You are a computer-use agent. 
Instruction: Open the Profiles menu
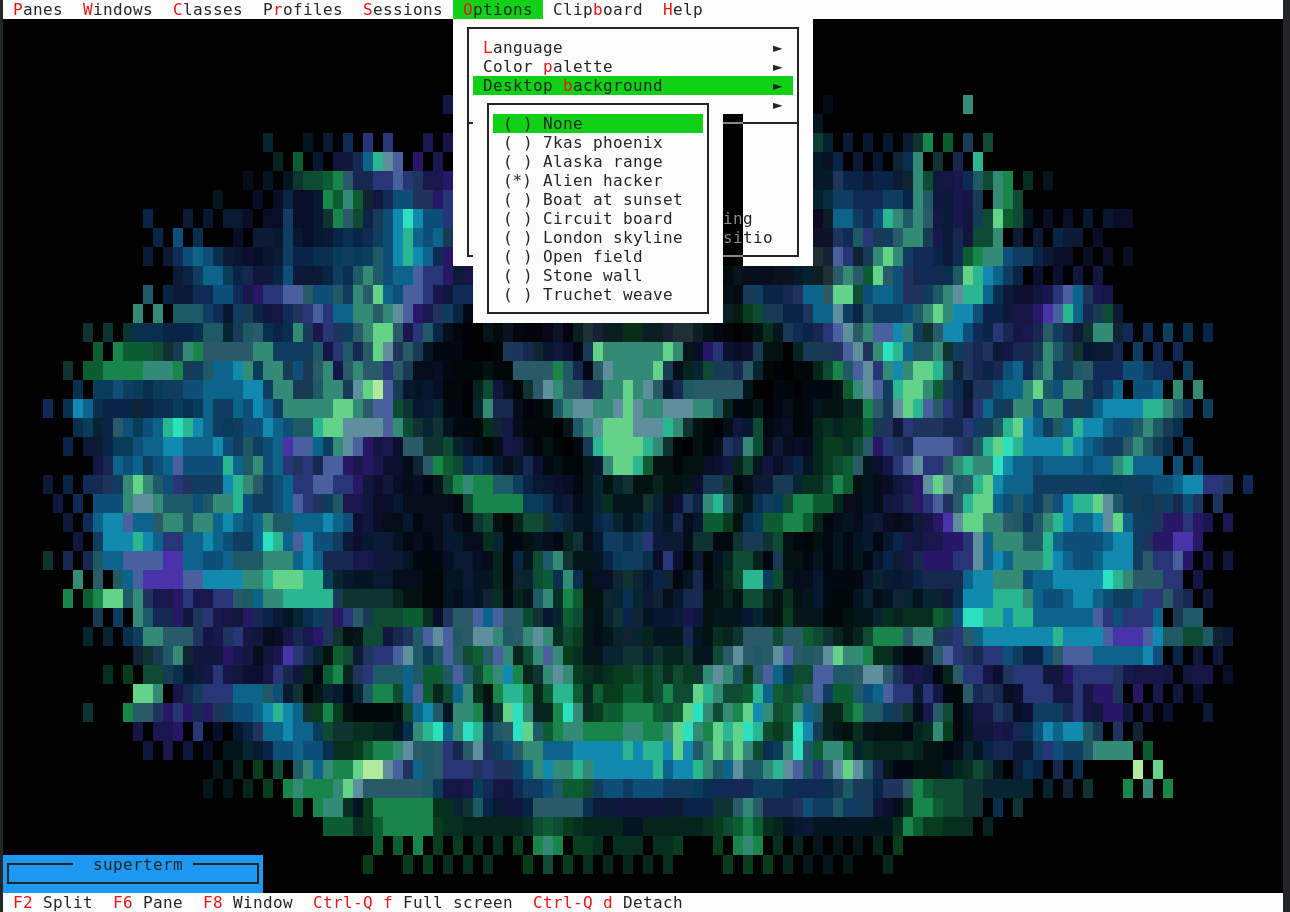pos(303,9)
